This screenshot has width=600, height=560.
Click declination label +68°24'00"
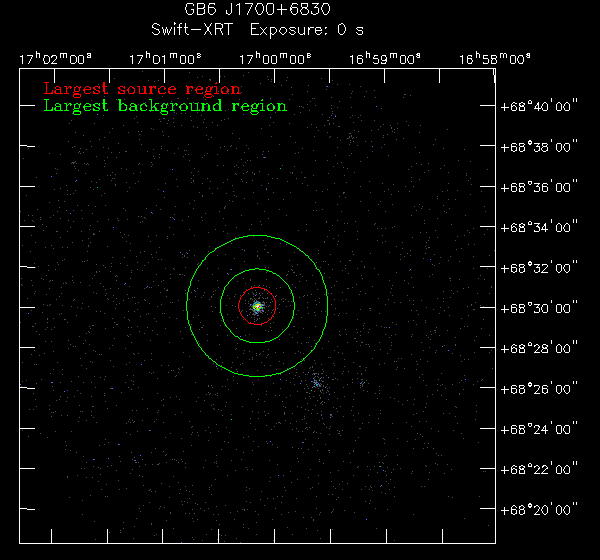tap(539, 429)
